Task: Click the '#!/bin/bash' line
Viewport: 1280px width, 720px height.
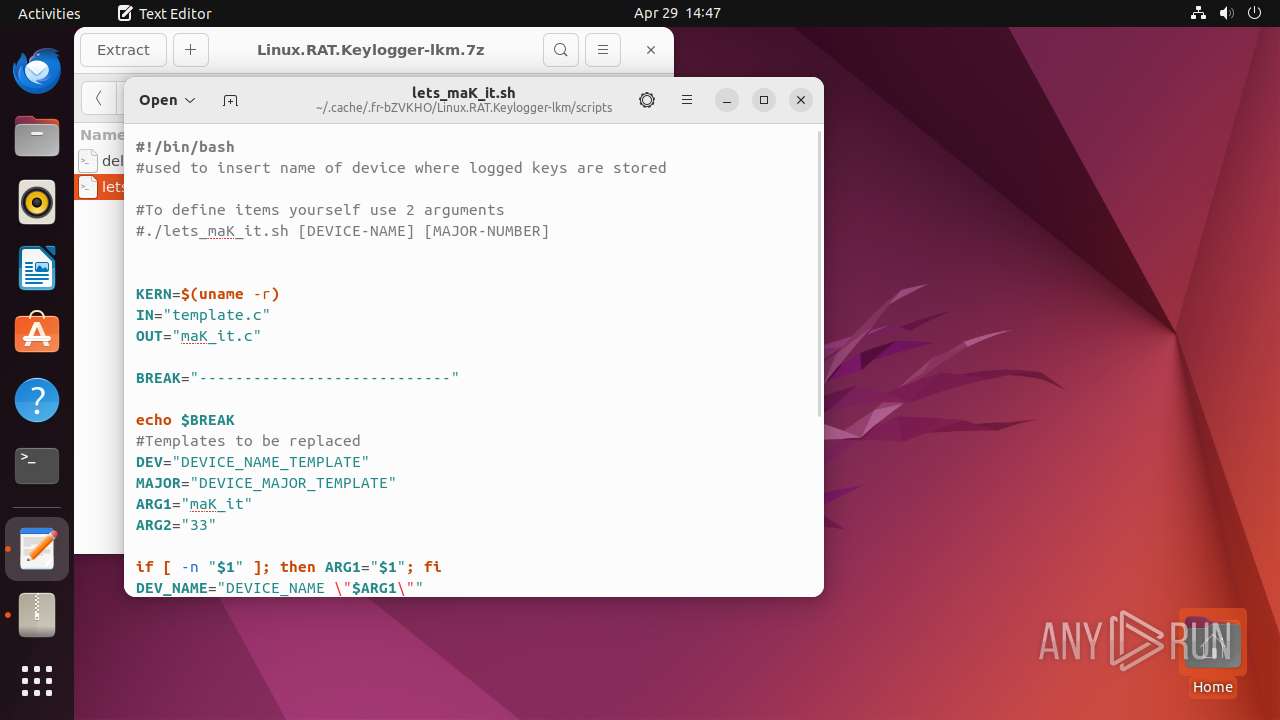Action: [185, 147]
